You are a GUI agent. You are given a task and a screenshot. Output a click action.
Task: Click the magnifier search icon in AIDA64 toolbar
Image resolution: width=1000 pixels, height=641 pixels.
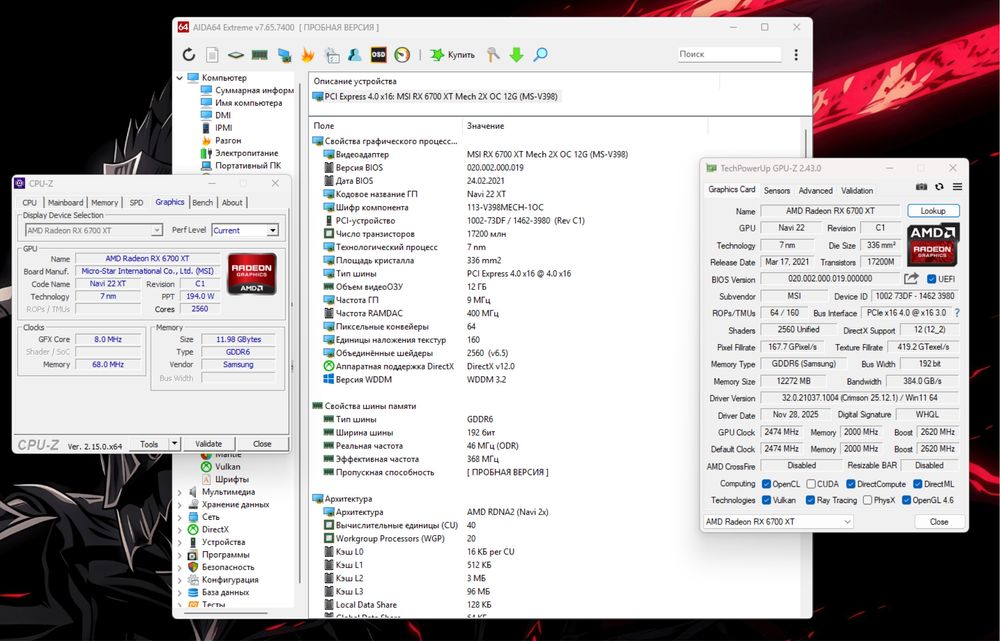(x=540, y=55)
